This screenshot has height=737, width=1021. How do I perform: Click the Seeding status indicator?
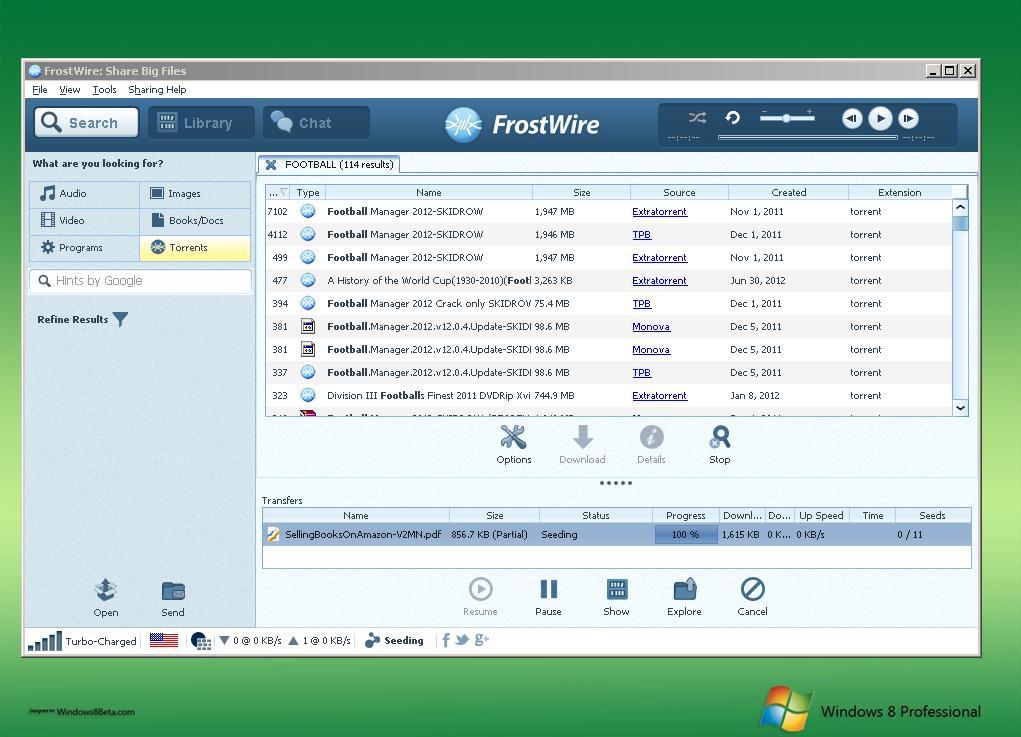[394, 641]
